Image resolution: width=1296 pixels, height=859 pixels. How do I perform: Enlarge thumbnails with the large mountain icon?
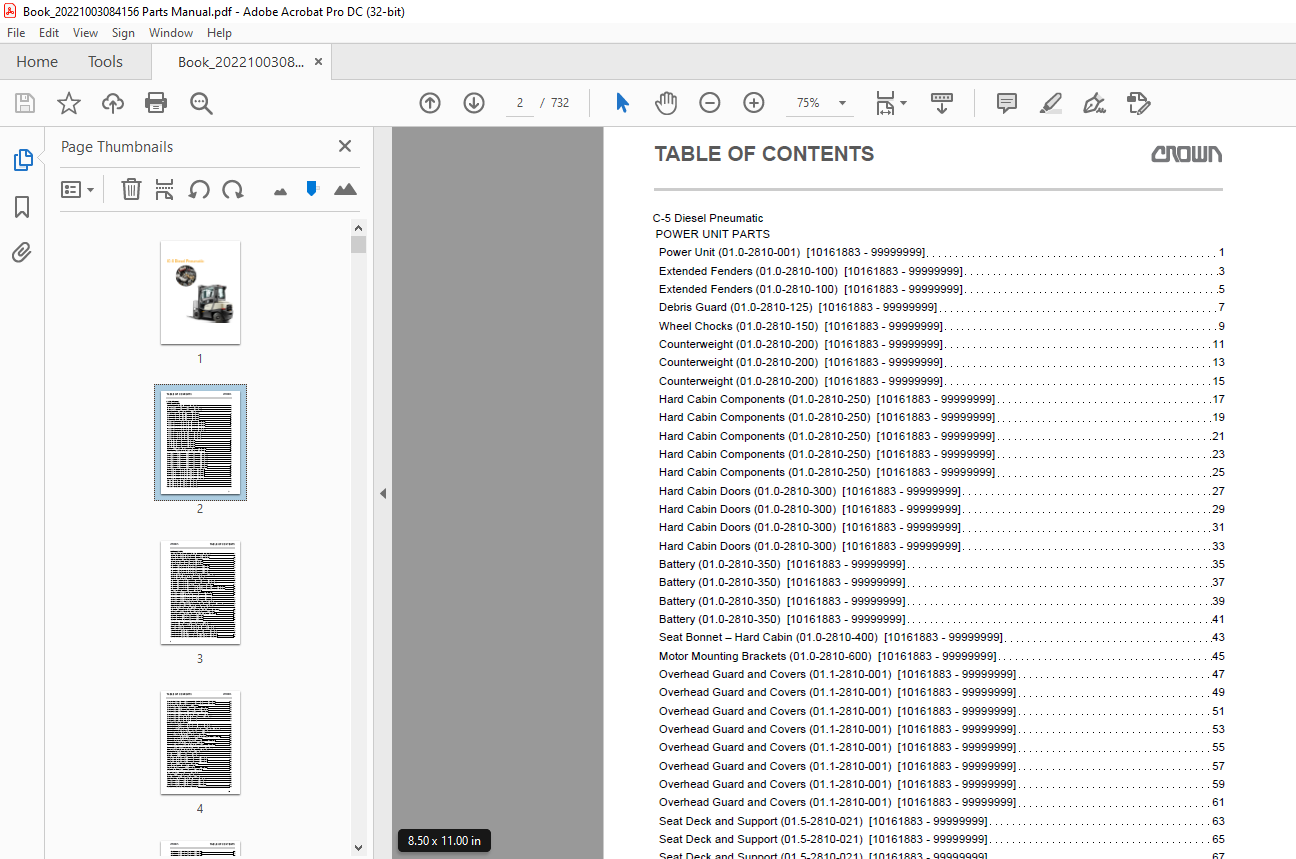coord(345,189)
